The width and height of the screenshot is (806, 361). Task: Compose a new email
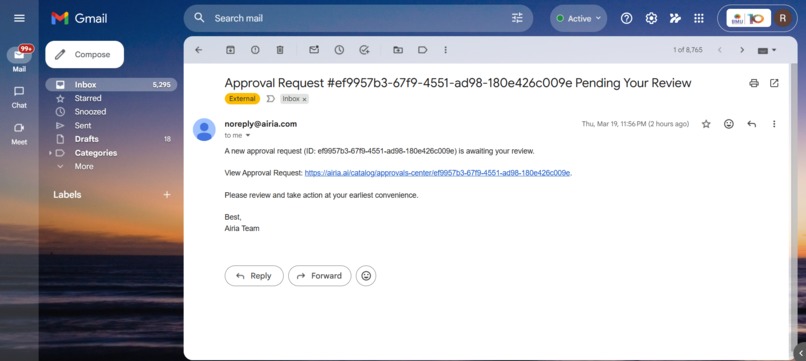(84, 55)
